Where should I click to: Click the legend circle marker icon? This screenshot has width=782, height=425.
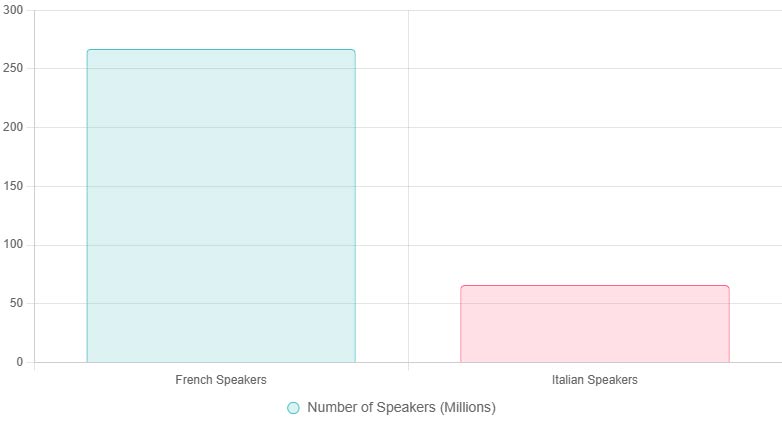coord(293,408)
